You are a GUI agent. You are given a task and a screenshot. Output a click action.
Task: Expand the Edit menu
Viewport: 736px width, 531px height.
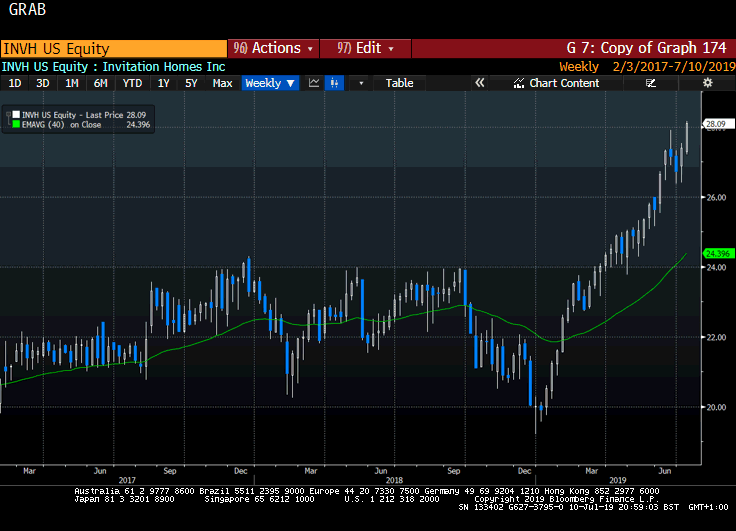366,48
